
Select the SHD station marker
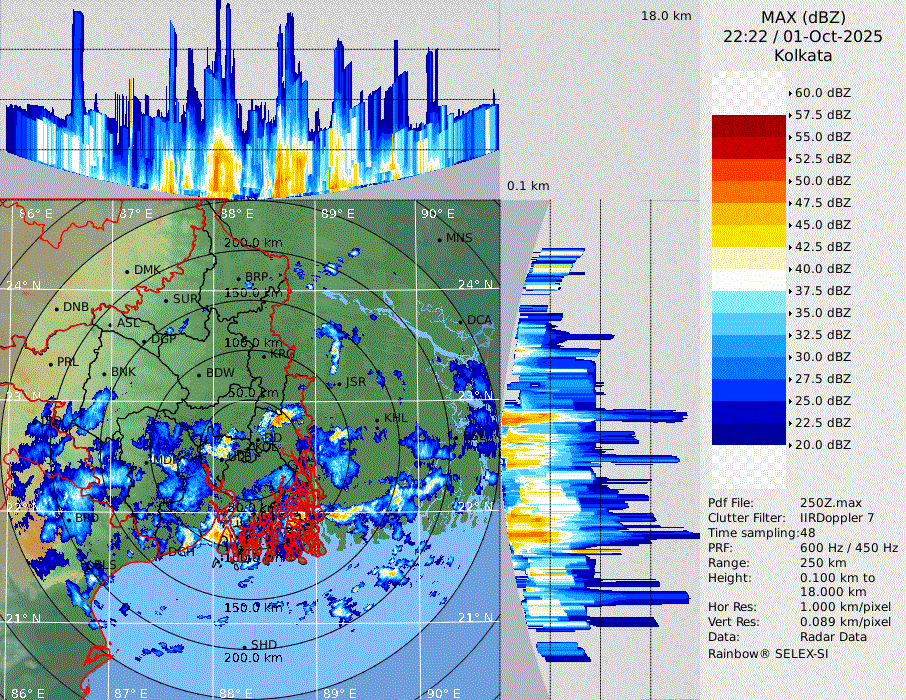click(244, 646)
